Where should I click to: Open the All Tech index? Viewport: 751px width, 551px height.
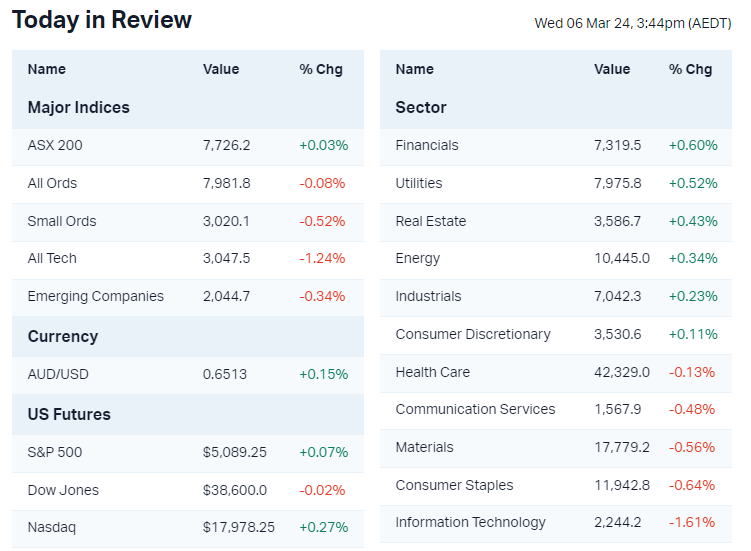[52, 258]
